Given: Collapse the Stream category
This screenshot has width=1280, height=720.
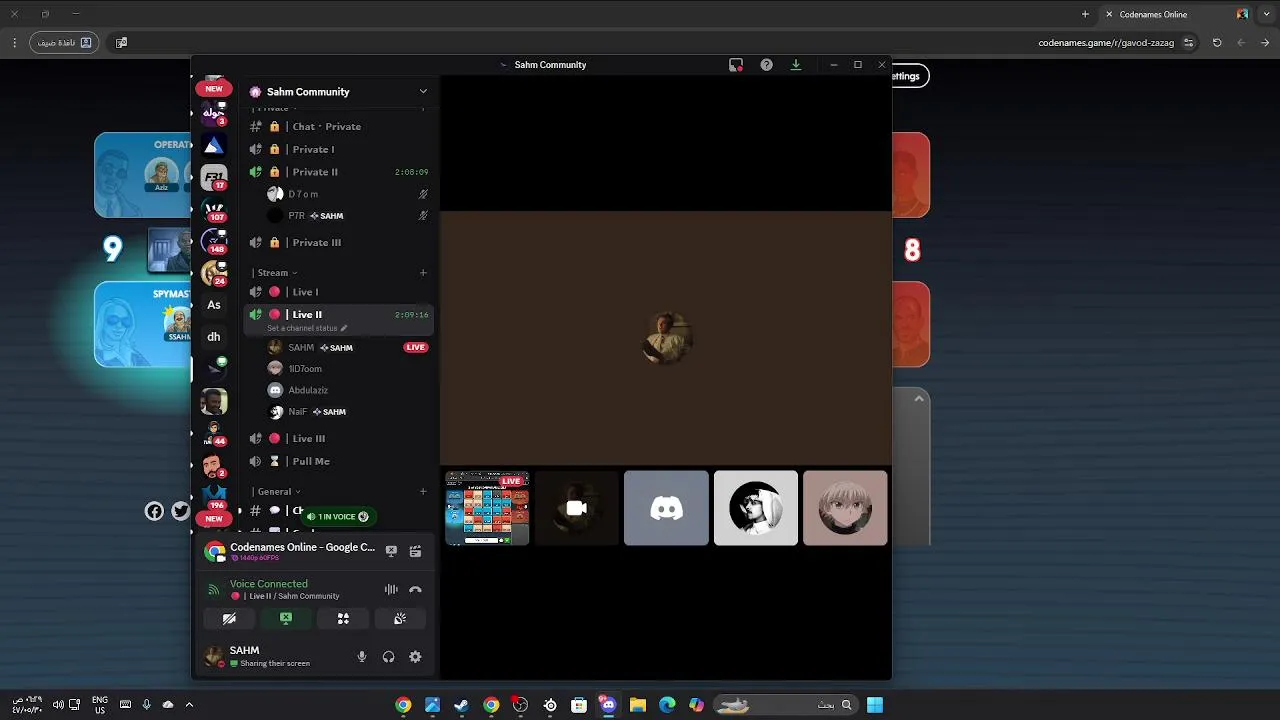Looking at the screenshot, I should [x=275, y=273].
